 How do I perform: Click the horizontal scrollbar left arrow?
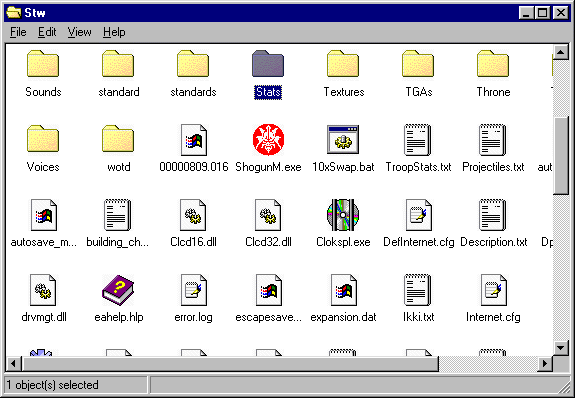tap(14, 364)
